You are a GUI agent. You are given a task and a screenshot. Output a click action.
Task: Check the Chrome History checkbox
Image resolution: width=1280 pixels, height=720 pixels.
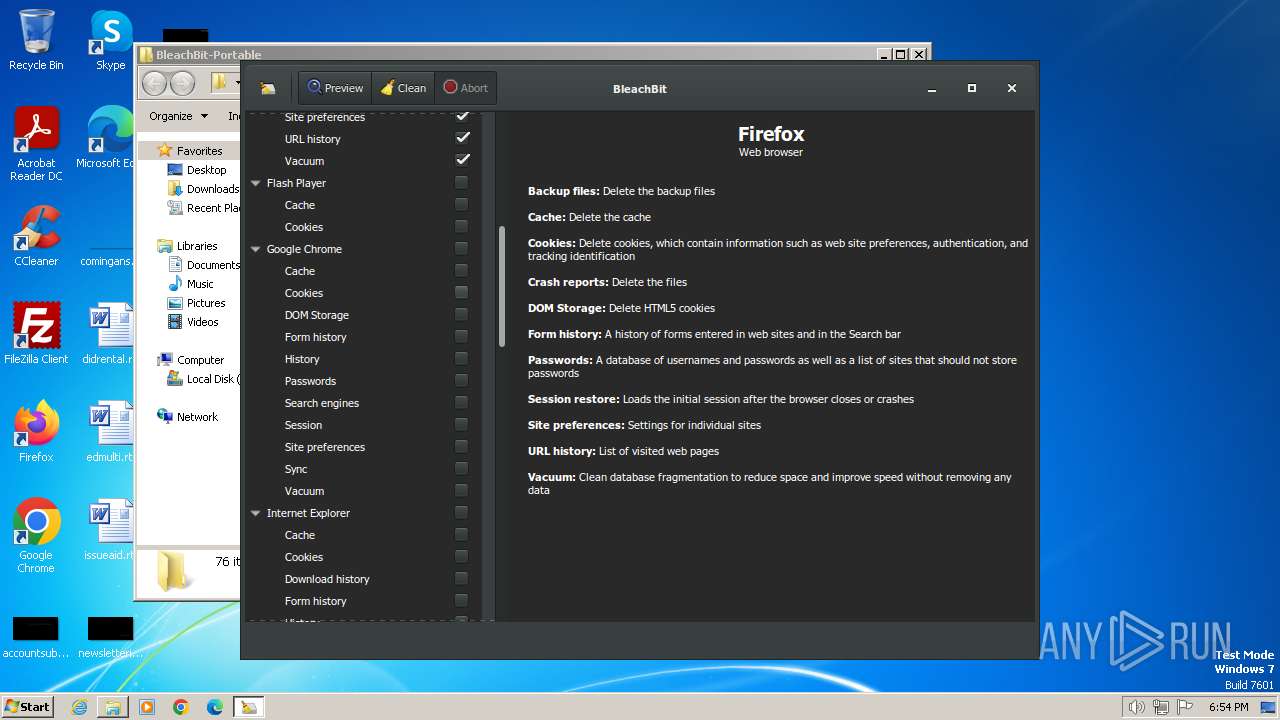pos(461,358)
